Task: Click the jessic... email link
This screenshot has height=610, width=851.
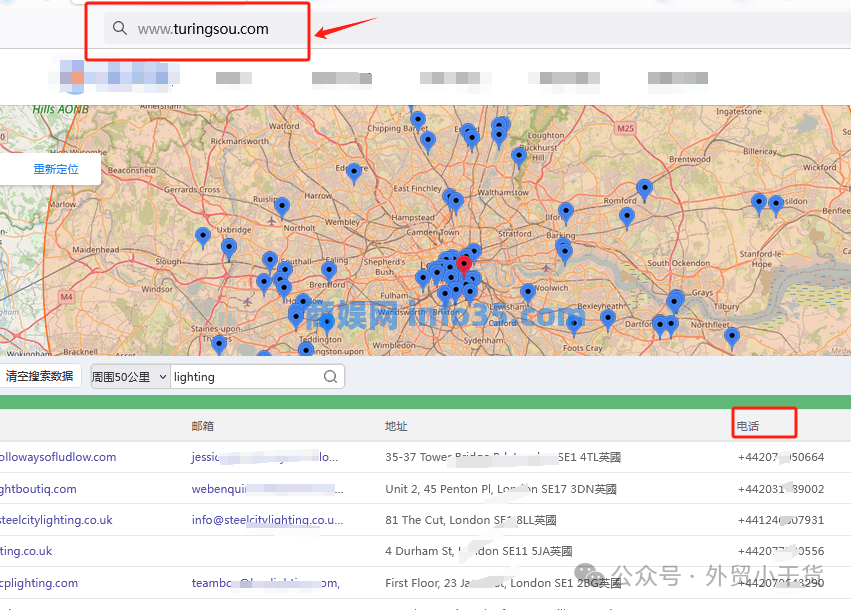Action: click(264, 457)
